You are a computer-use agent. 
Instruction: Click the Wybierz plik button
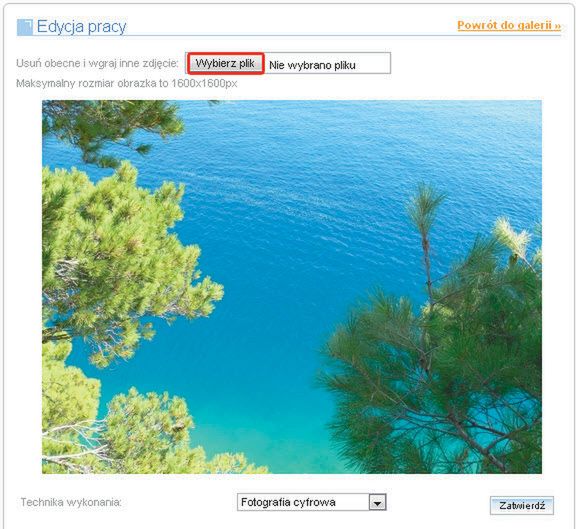click(x=225, y=63)
